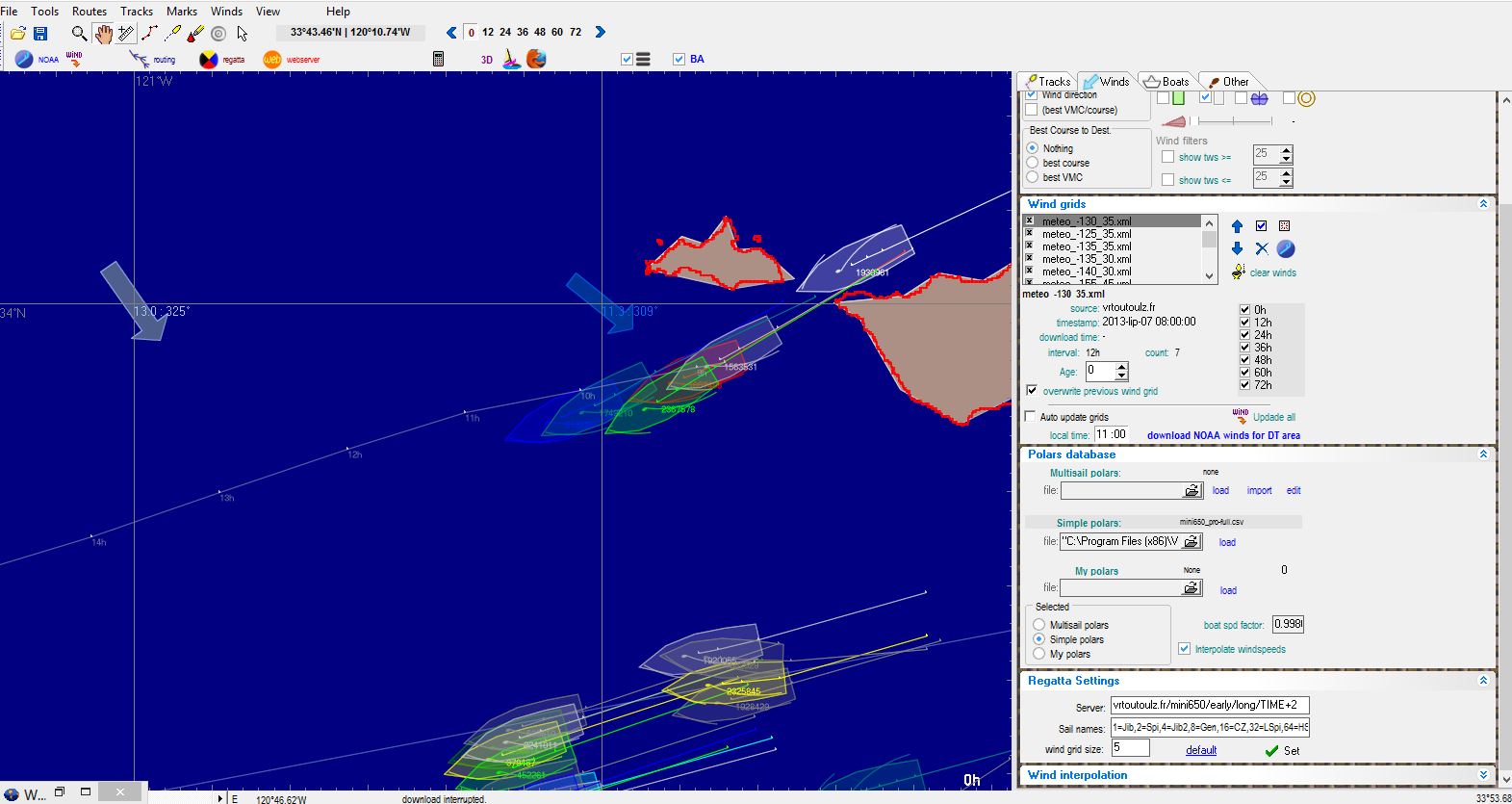1512x804 pixels.
Task: Click the NOAA globe icon
Action: (x=24, y=60)
